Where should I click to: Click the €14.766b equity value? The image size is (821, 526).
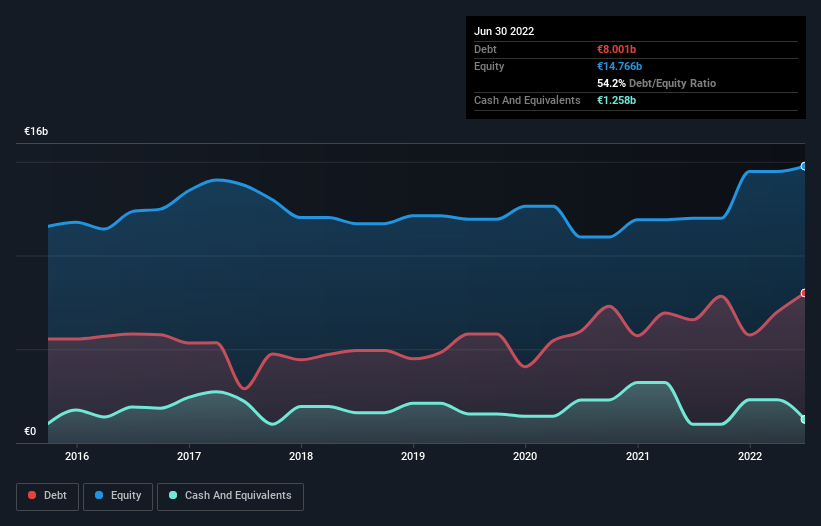pyautogui.click(x=619, y=66)
